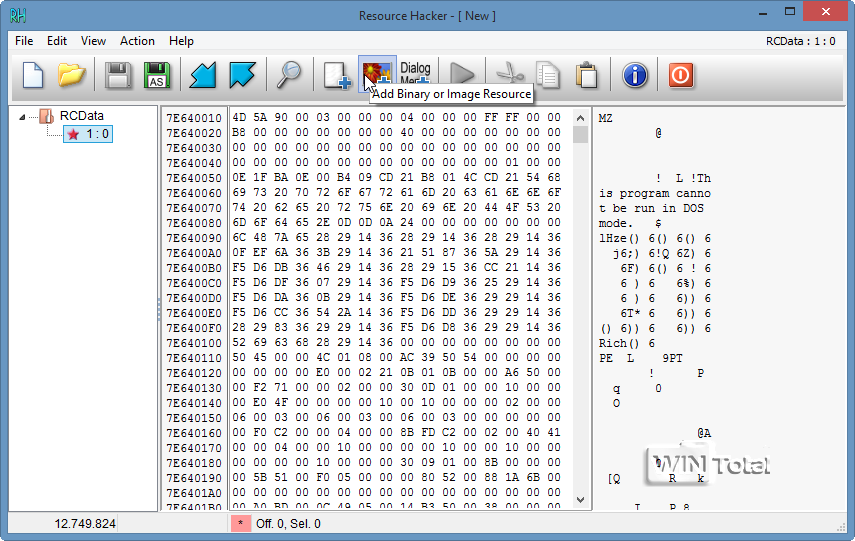Image resolution: width=855 pixels, height=541 pixels.
Task: Open the View menu
Action: coord(93,41)
